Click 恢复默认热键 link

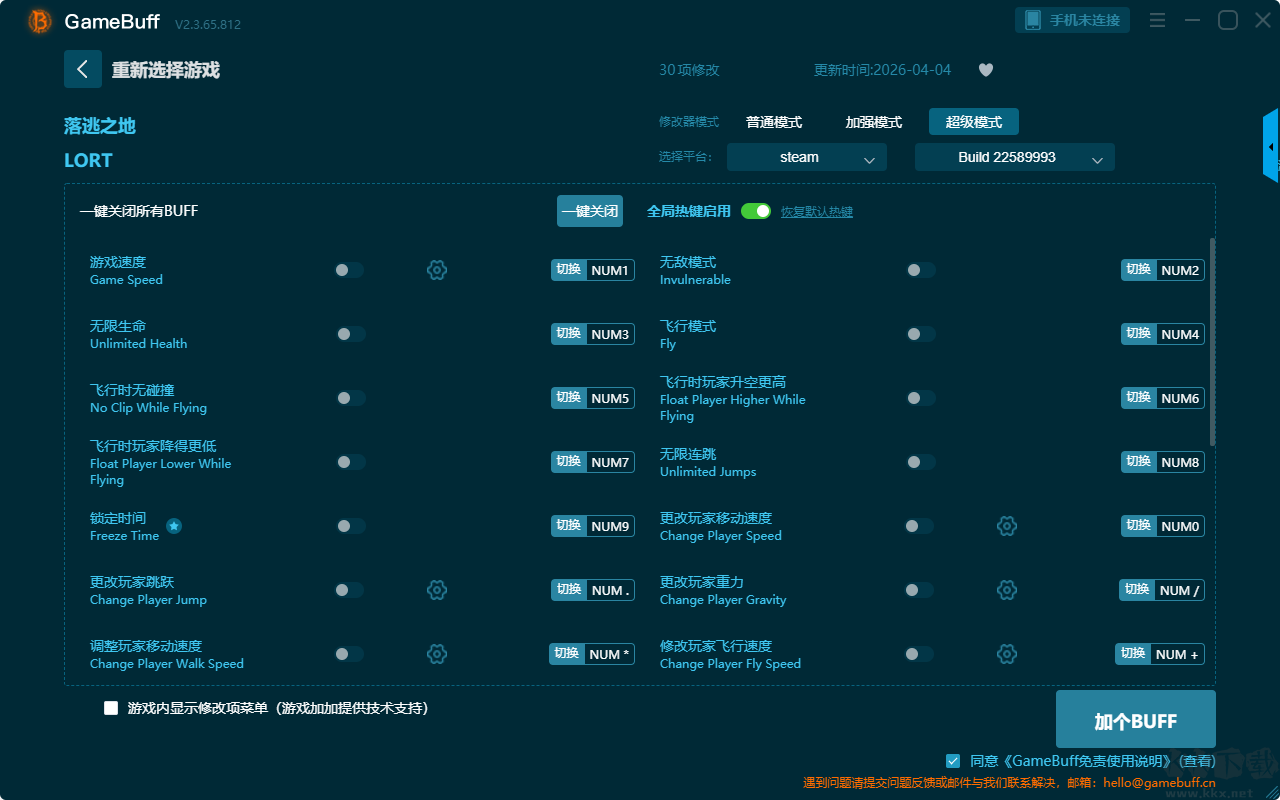coord(817,212)
